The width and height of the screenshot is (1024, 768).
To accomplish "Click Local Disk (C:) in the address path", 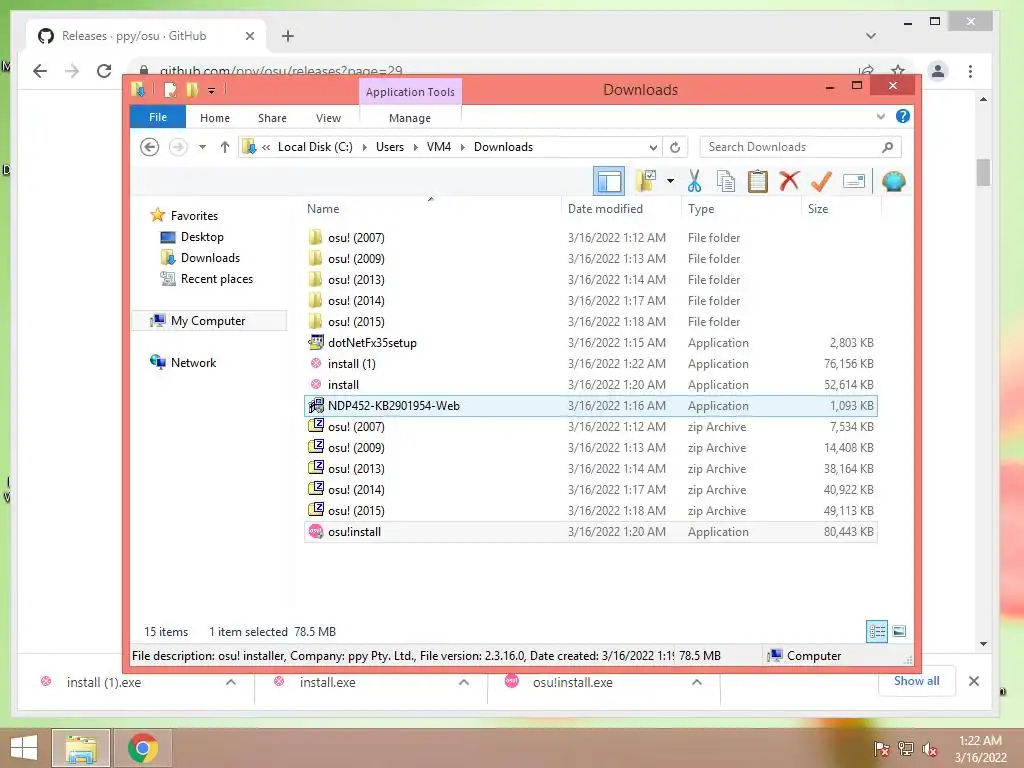I will point(315,147).
